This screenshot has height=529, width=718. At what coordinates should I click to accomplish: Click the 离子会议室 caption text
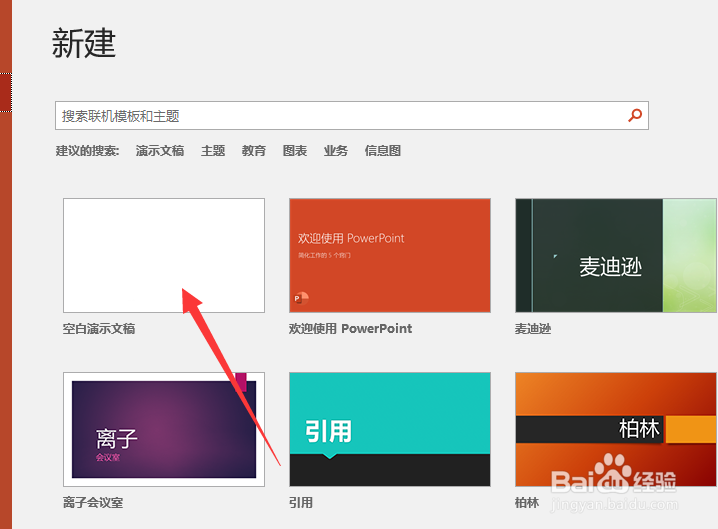coord(93,503)
